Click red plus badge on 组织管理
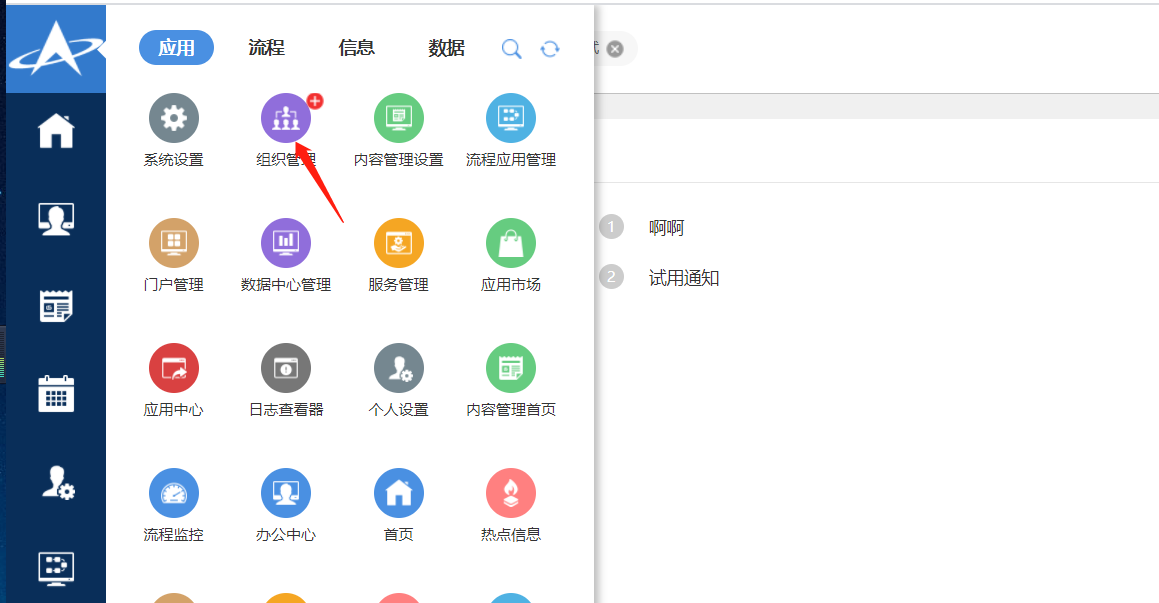The width and height of the screenshot is (1159, 603). [x=315, y=101]
